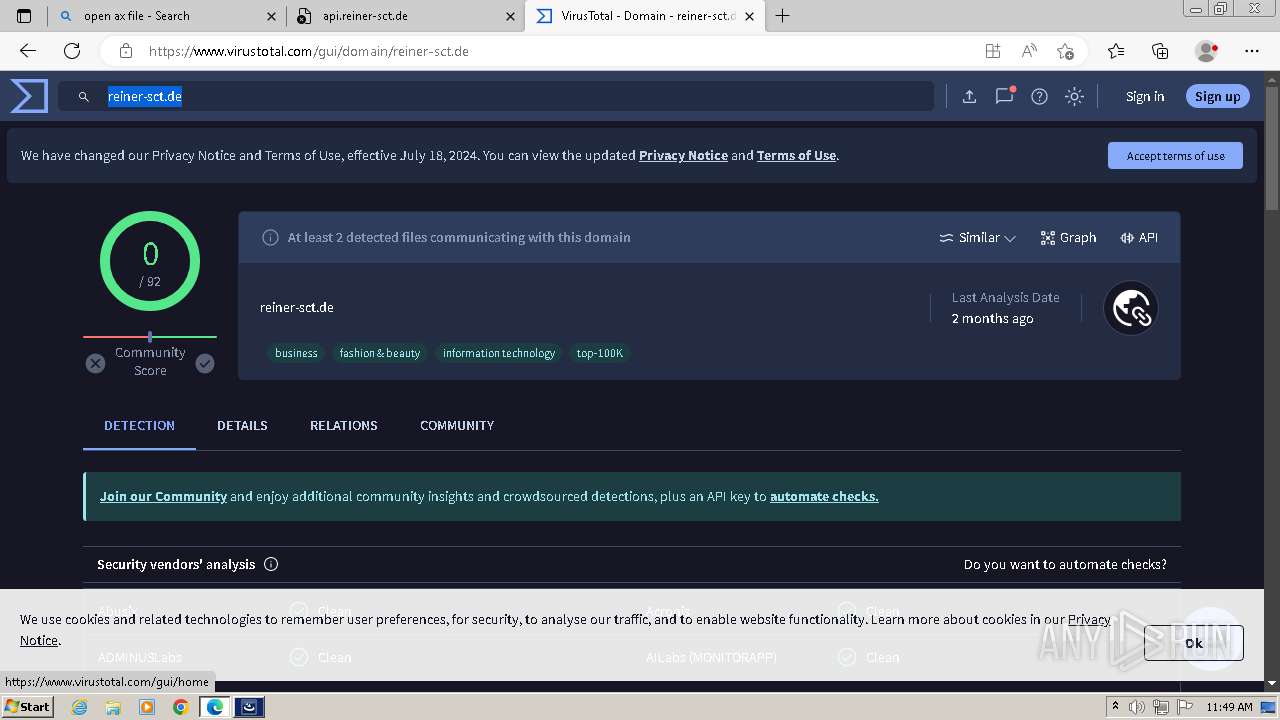Refresh the page

tap(72, 51)
